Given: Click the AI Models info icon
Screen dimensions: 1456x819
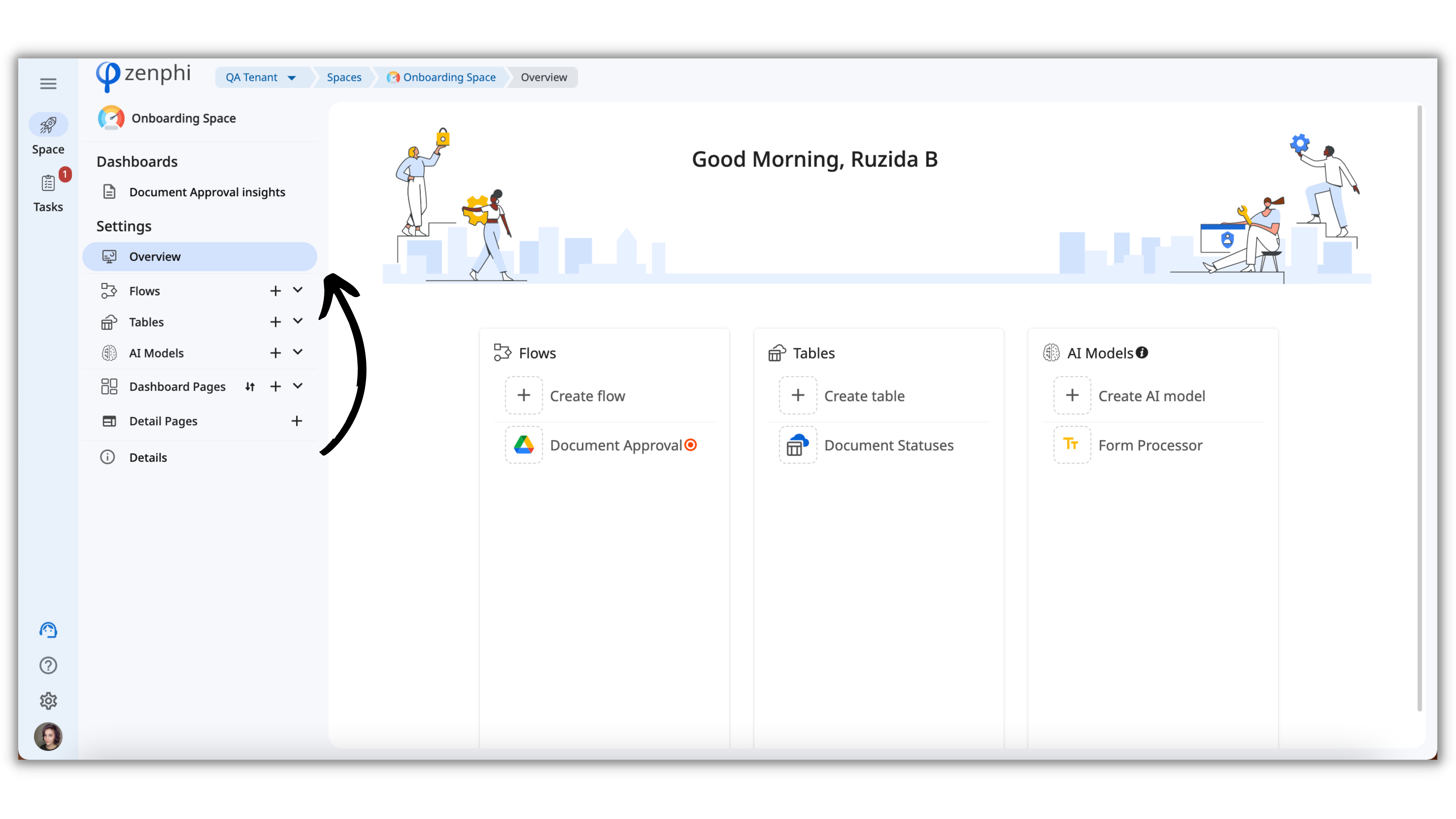Looking at the screenshot, I should click(1142, 353).
